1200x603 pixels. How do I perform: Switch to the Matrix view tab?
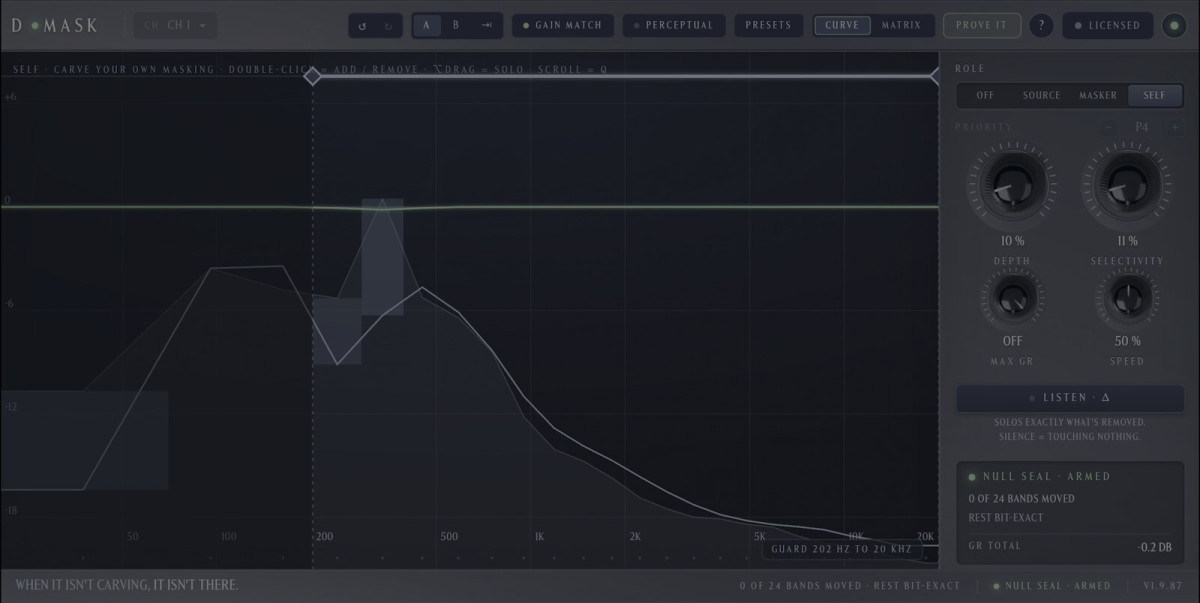tap(901, 25)
